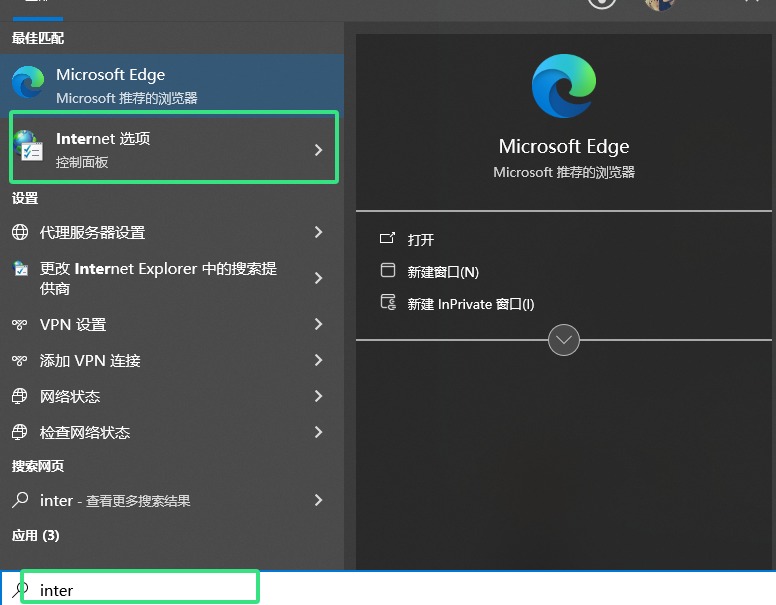Viewport: 776px width, 605px height.
Task: Click the VPN icon beside 添加 VPN 连接
Action: (20, 360)
